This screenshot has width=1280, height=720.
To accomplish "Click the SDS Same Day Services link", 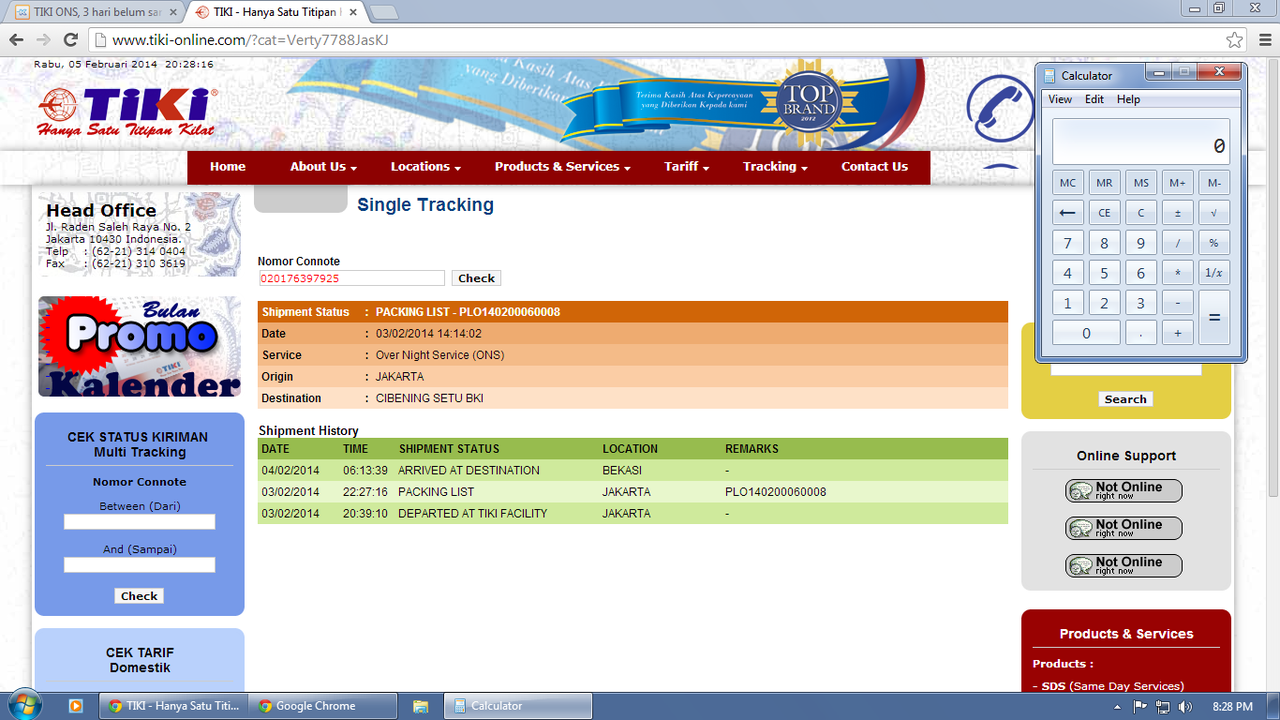I will point(1108,686).
